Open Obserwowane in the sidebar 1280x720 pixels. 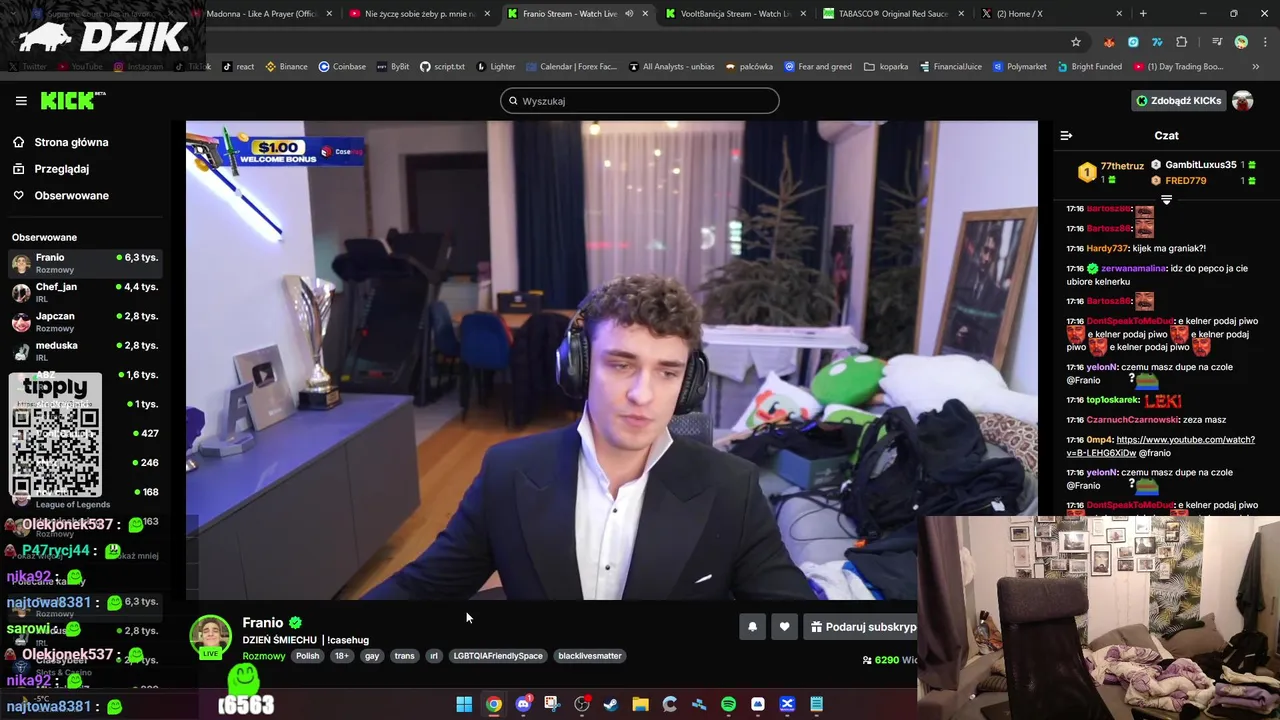pyautogui.click(x=71, y=195)
